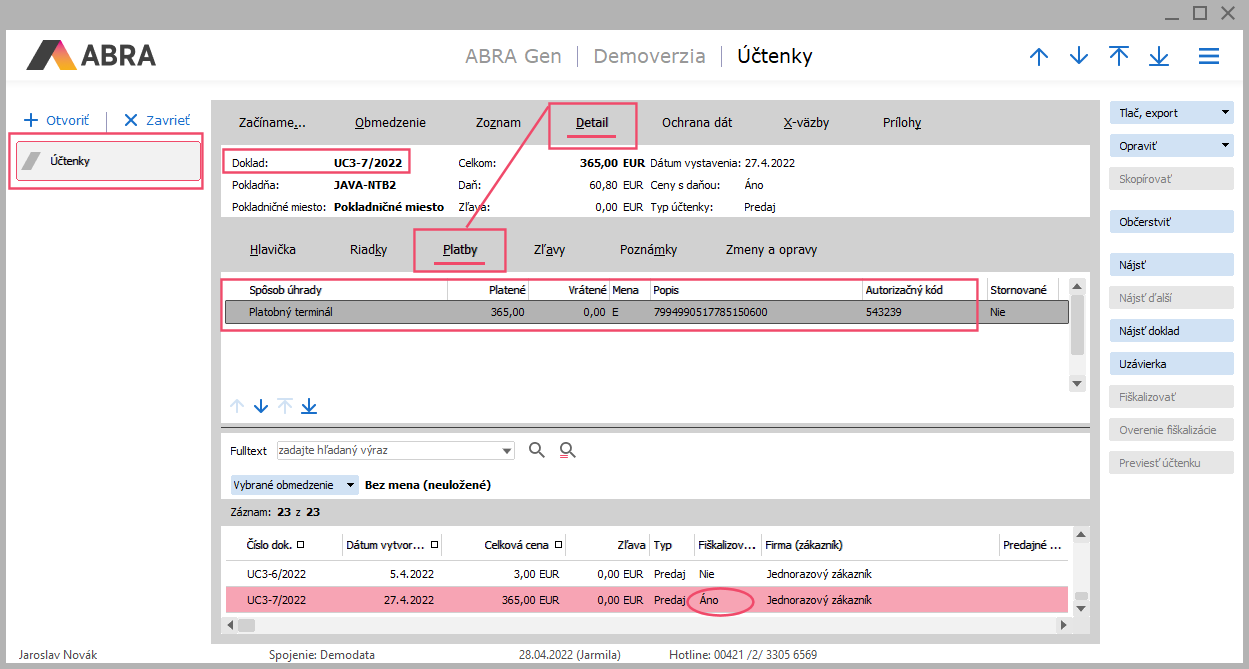Click the fulltext search magnifier icon

pos(537,450)
